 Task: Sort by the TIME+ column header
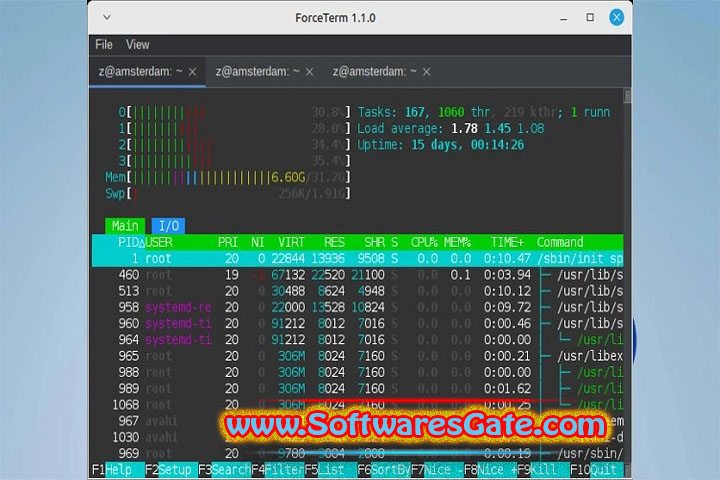[x=507, y=242]
